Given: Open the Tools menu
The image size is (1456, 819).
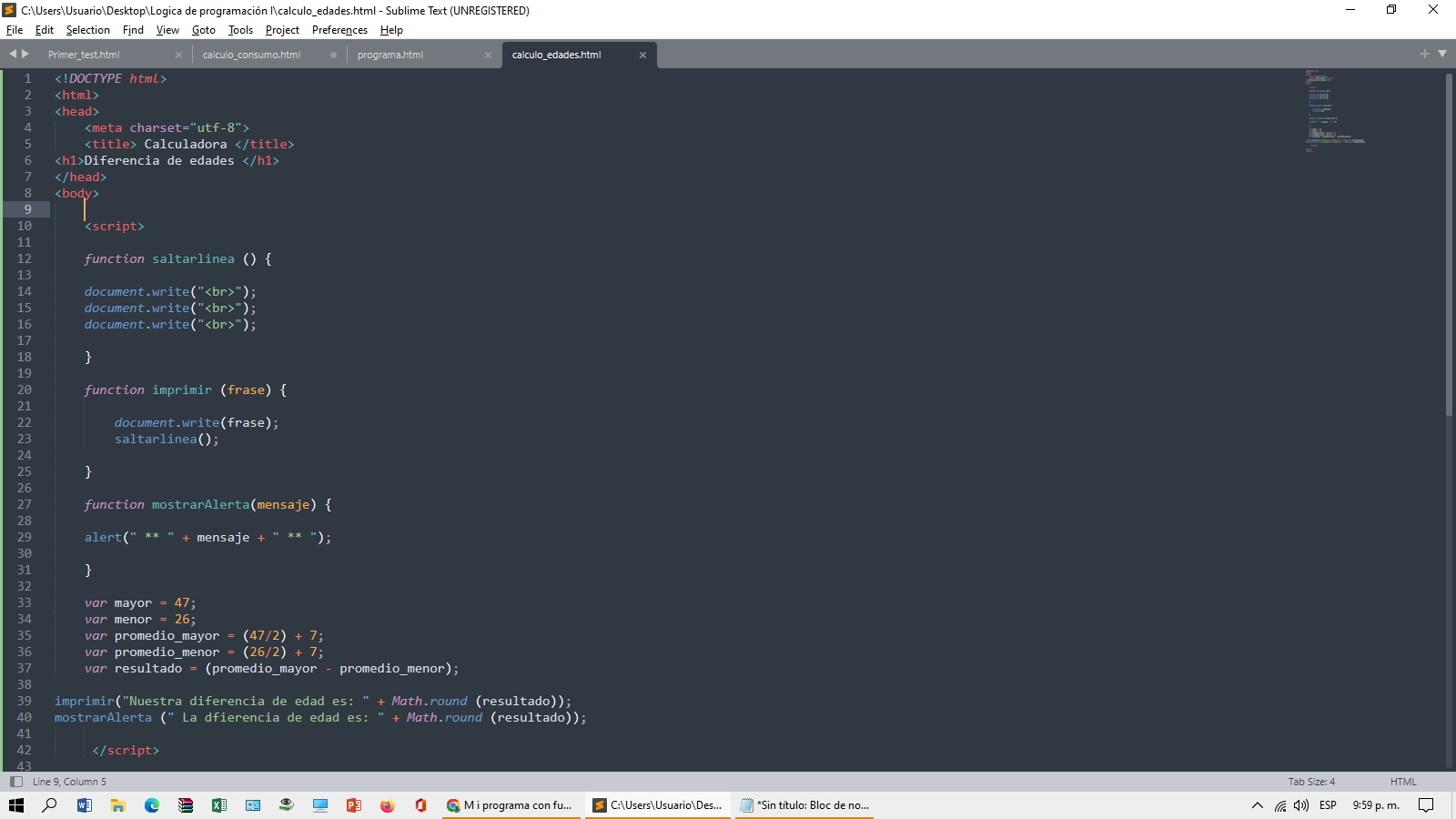Looking at the screenshot, I should point(240,30).
